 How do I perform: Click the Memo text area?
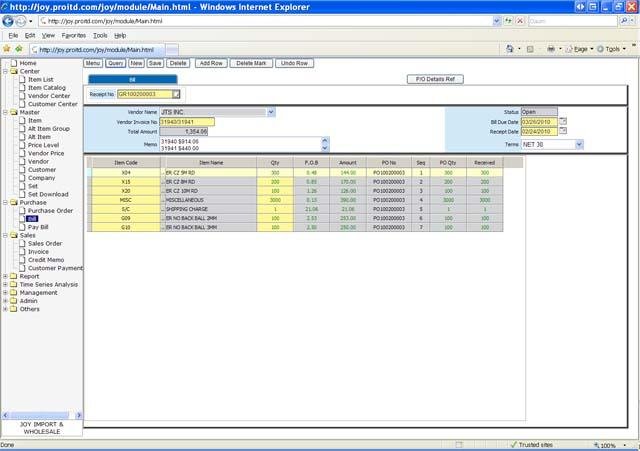241,144
